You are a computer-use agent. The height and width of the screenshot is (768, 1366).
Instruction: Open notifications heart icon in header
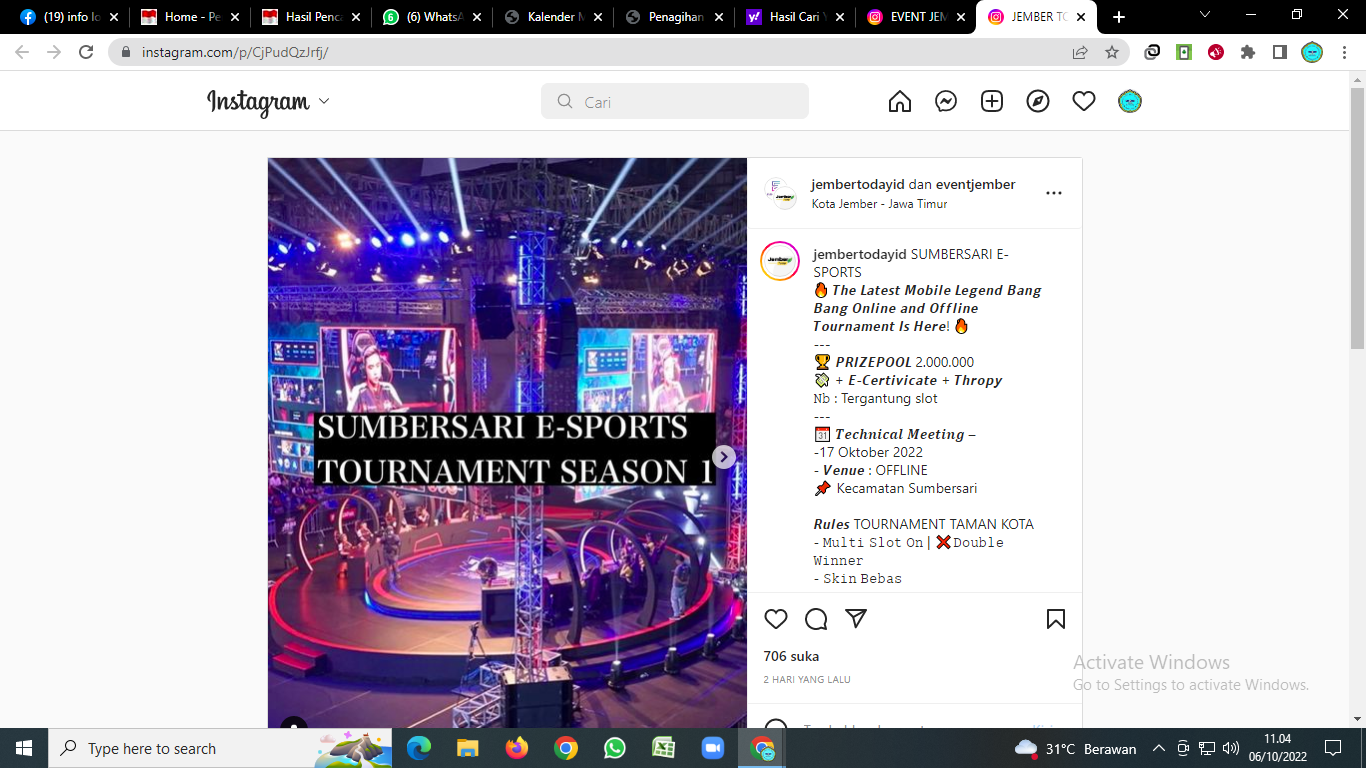(1084, 101)
